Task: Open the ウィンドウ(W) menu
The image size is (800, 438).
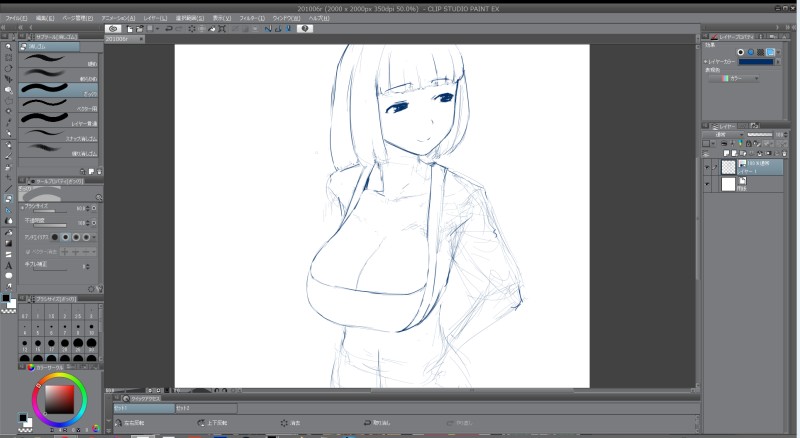Action: [x=286, y=18]
